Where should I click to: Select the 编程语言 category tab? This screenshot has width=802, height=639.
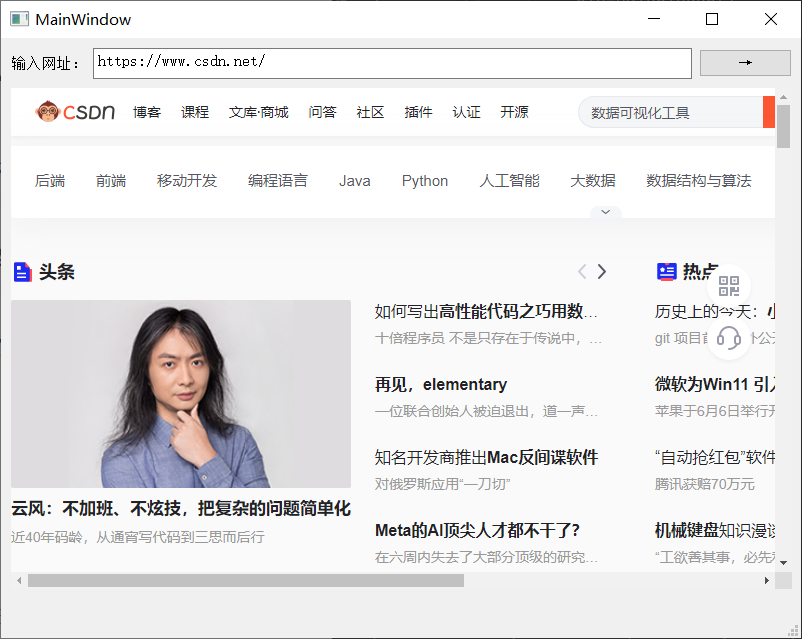pos(278,181)
